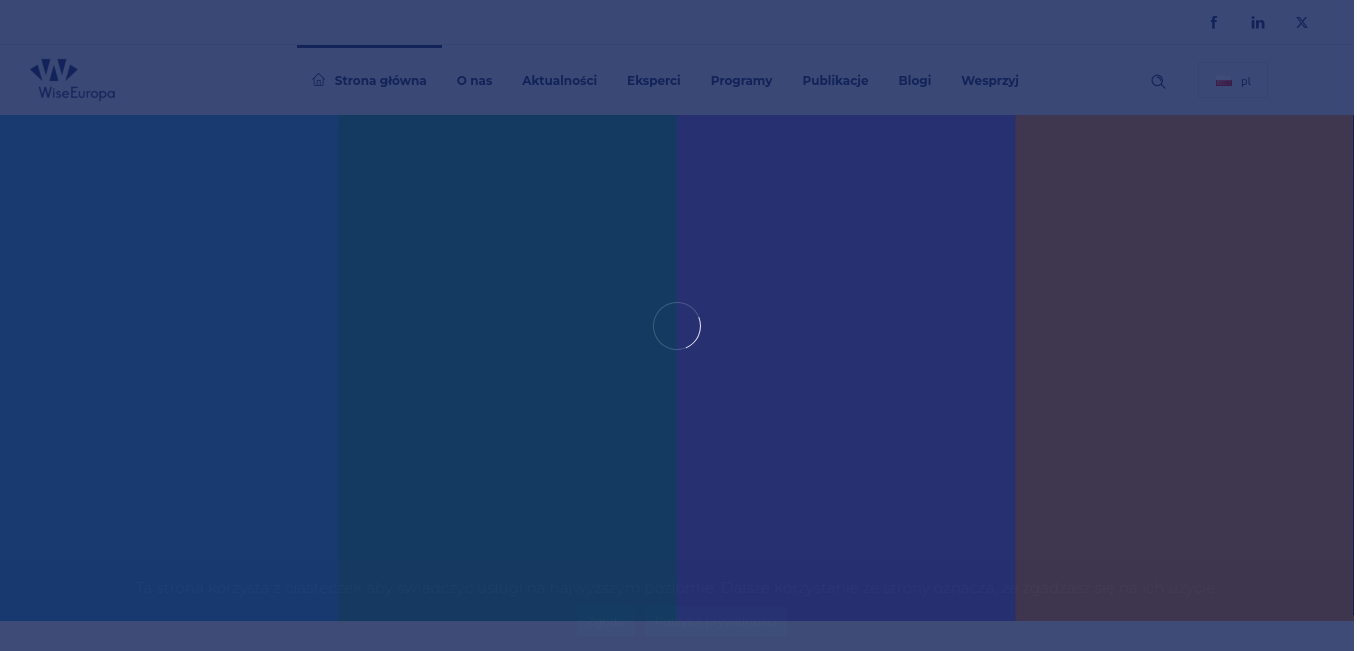Visit the Blogi section
The height and width of the screenshot is (651, 1366).
914,80
